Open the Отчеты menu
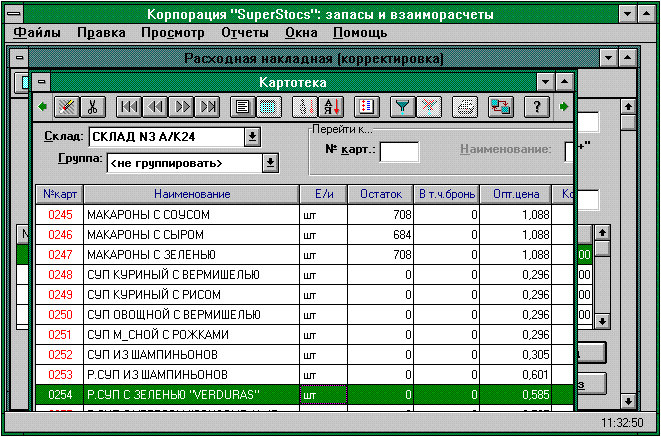Screen dimensions: 661x437 [245, 33]
